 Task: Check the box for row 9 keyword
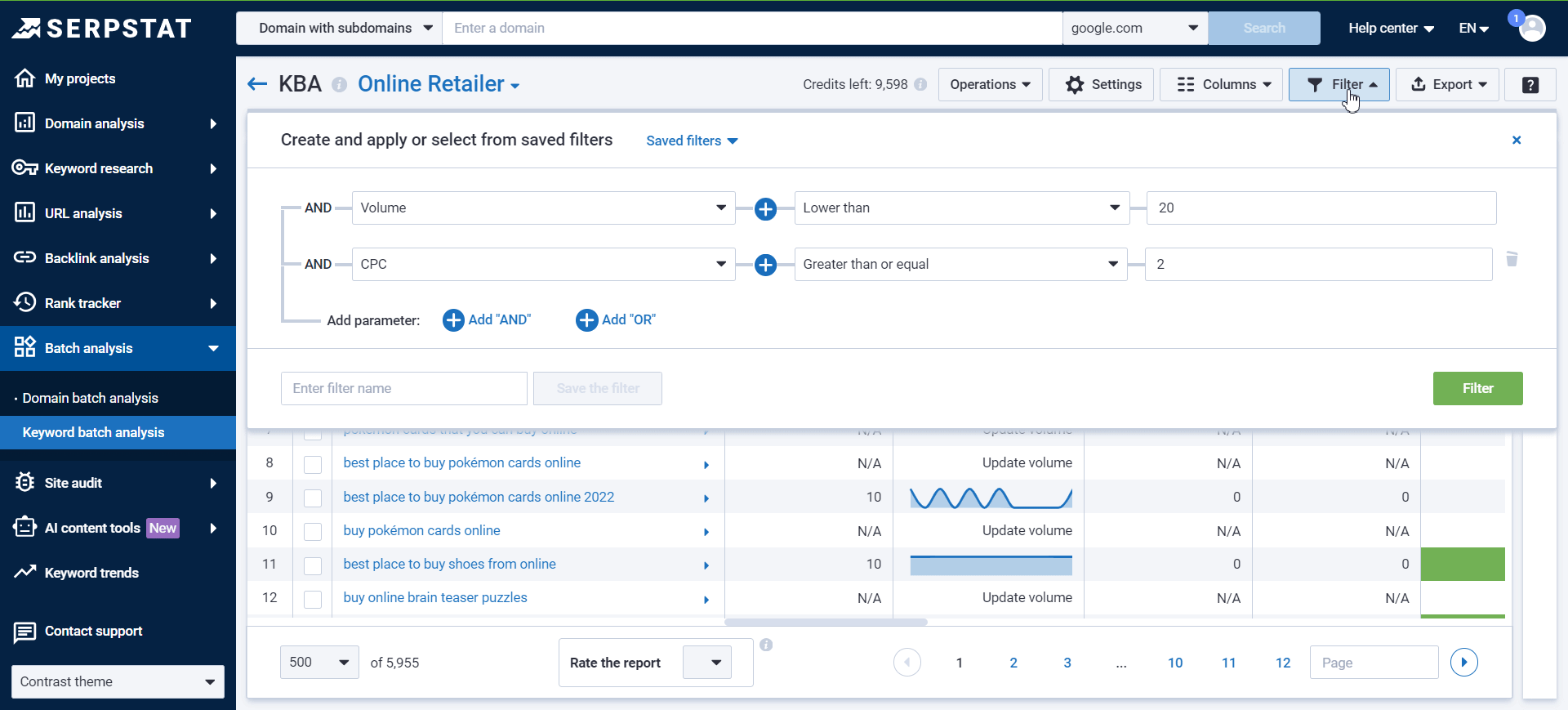tap(313, 498)
